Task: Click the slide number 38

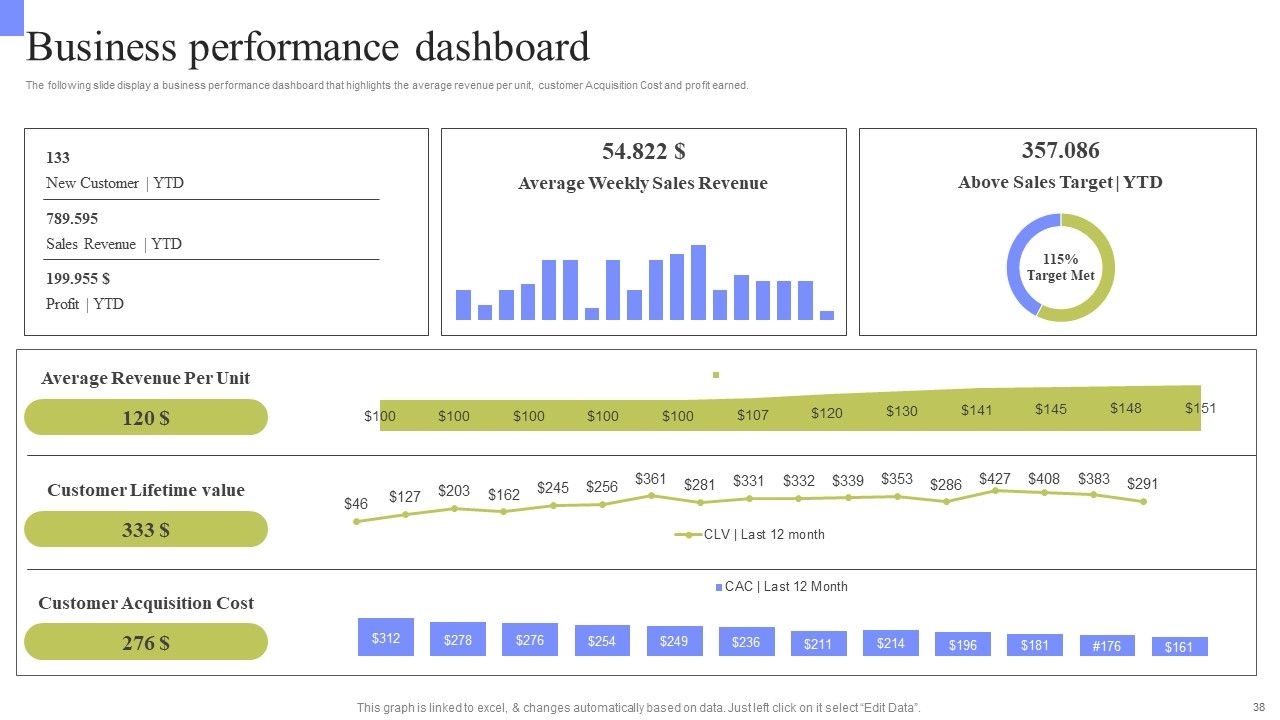Action: coord(1258,707)
